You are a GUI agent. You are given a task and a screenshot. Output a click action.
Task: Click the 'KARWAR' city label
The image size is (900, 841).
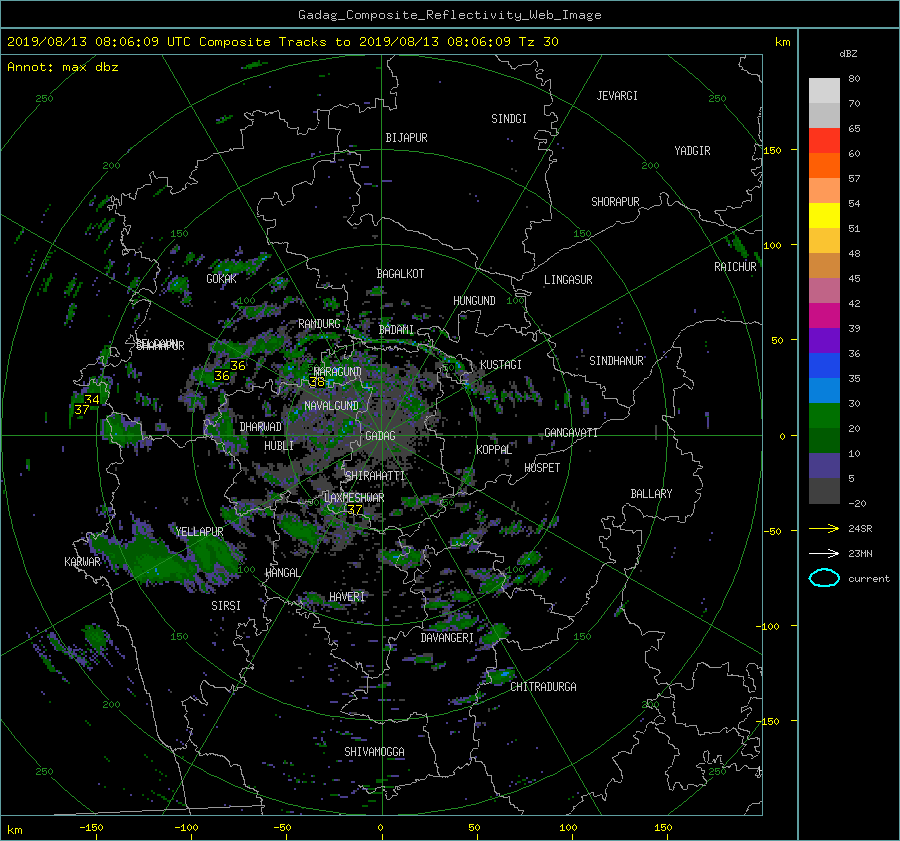82,562
